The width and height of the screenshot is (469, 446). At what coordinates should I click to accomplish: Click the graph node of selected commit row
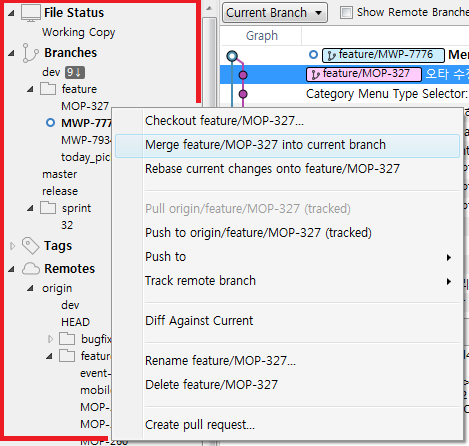243,75
